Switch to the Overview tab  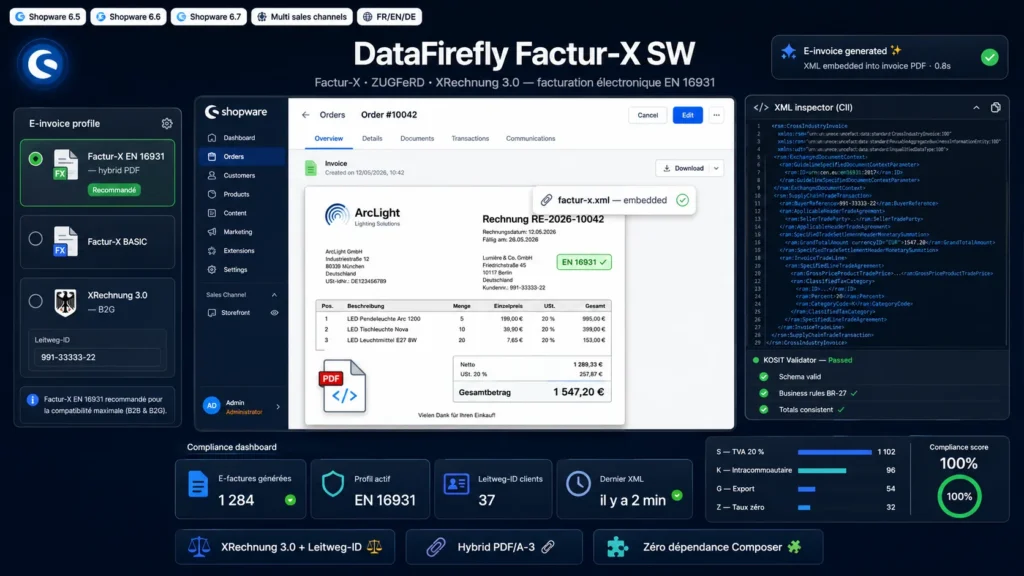(328, 138)
